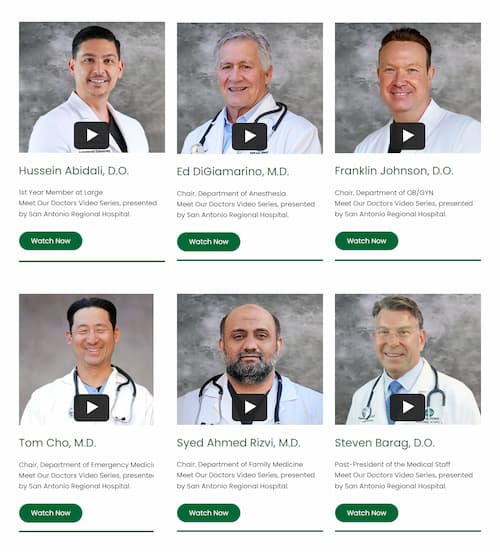The height and width of the screenshot is (552, 500).
Task: Click Watch Now under Steven Barag
Action: click(x=367, y=513)
